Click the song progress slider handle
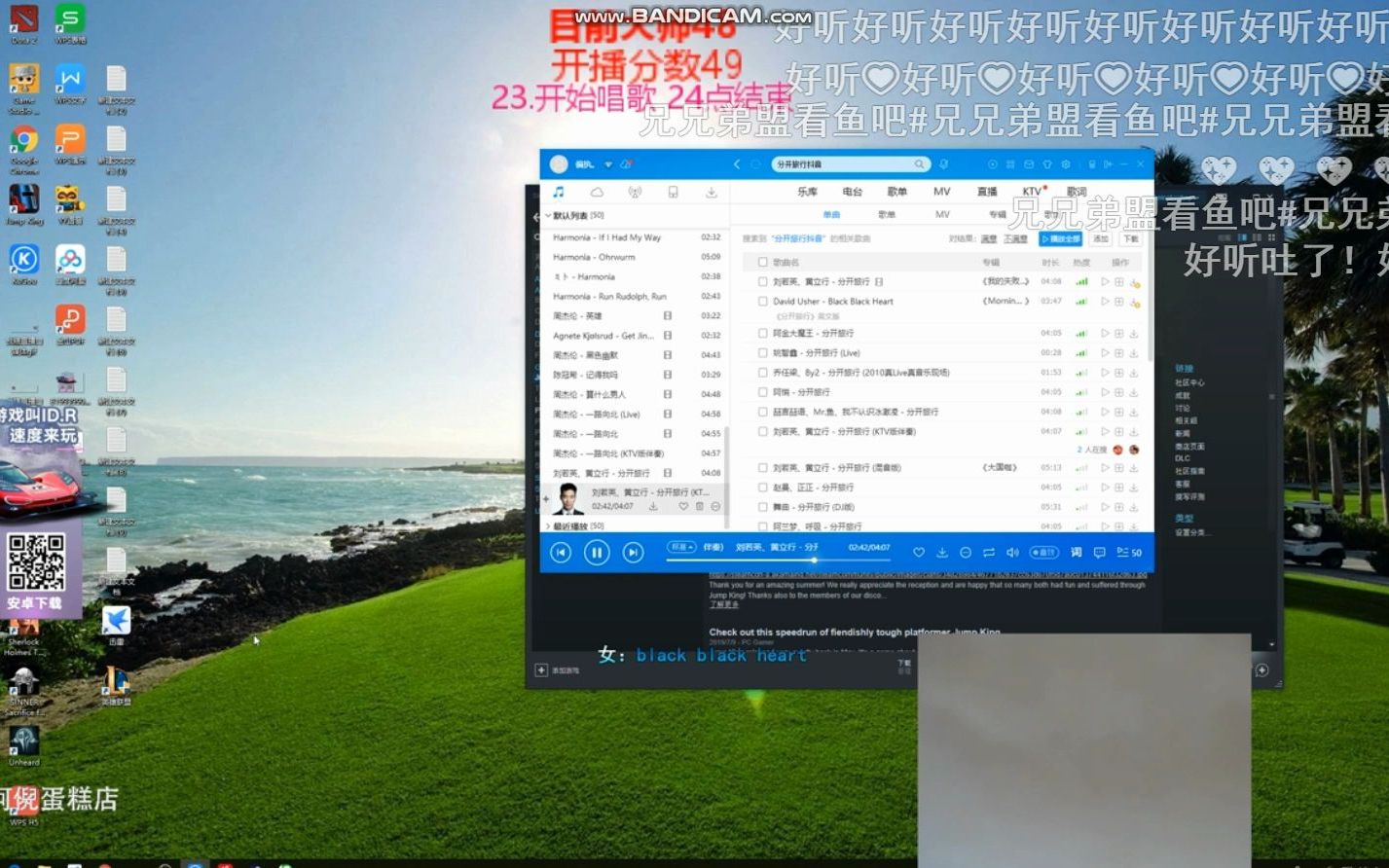 tap(814, 560)
